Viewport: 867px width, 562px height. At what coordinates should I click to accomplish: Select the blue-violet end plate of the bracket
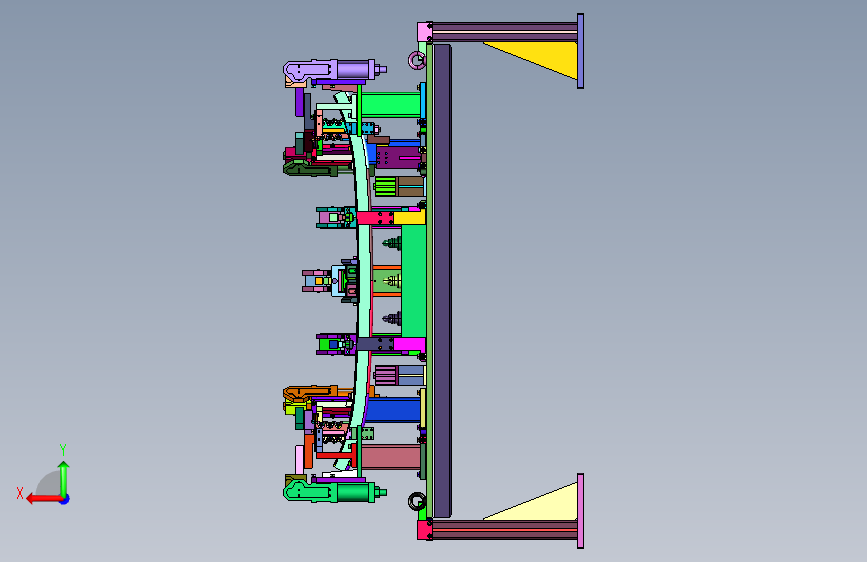pyautogui.click(x=581, y=51)
